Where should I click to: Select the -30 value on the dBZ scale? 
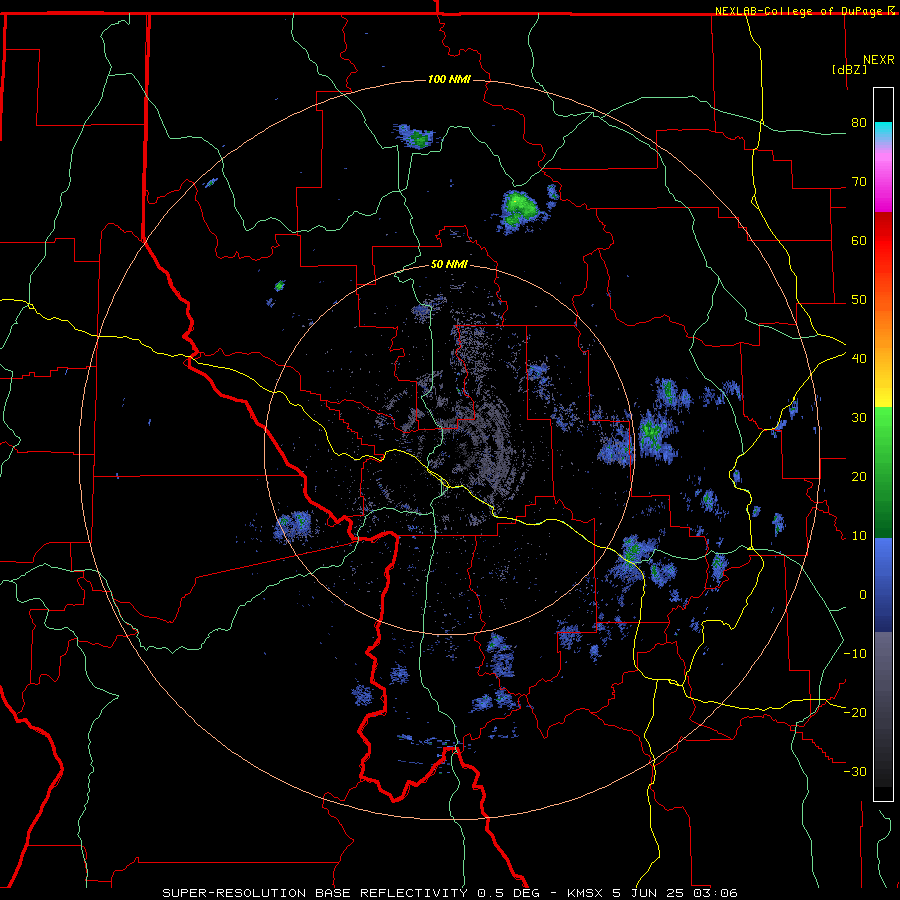tap(855, 772)
